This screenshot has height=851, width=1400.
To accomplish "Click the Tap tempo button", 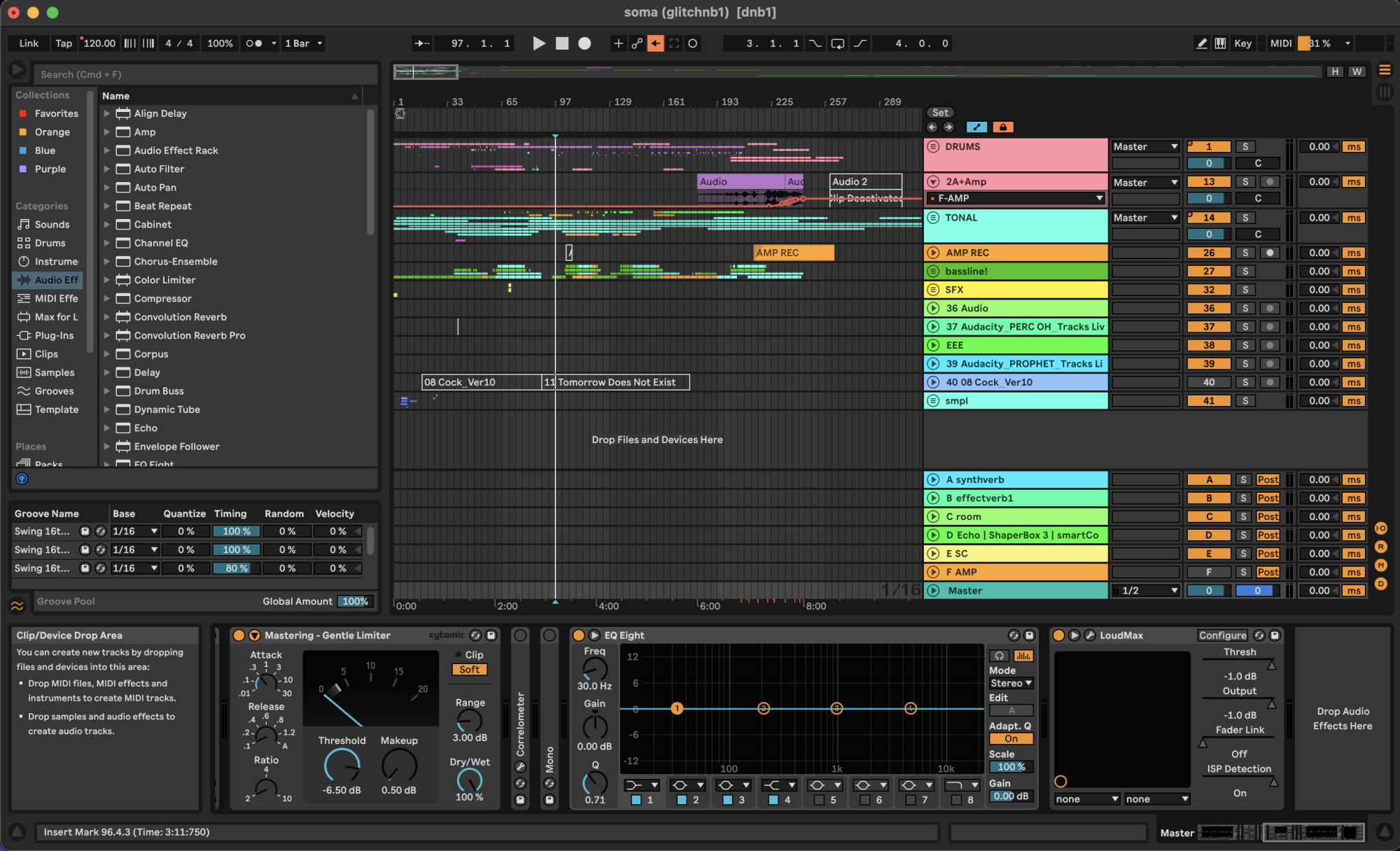I will pos(64,43).
